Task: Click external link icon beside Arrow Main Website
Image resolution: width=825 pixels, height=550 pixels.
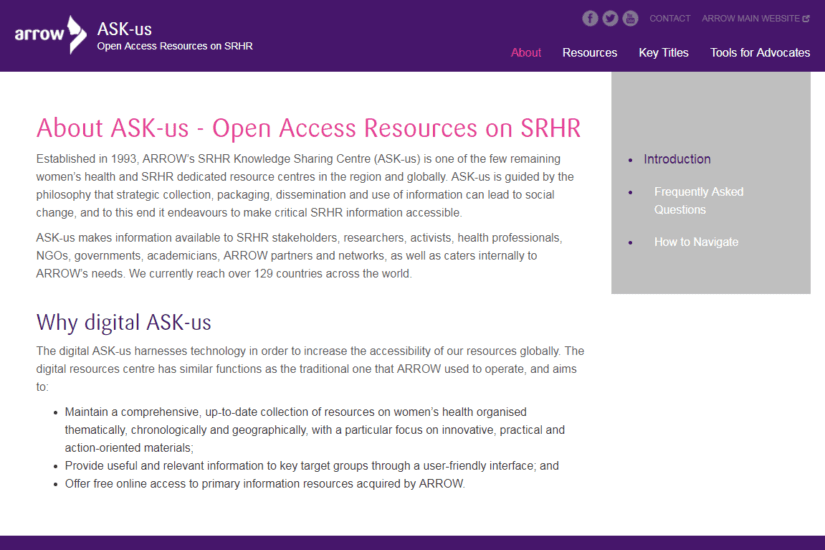Action: pos(806,18)
